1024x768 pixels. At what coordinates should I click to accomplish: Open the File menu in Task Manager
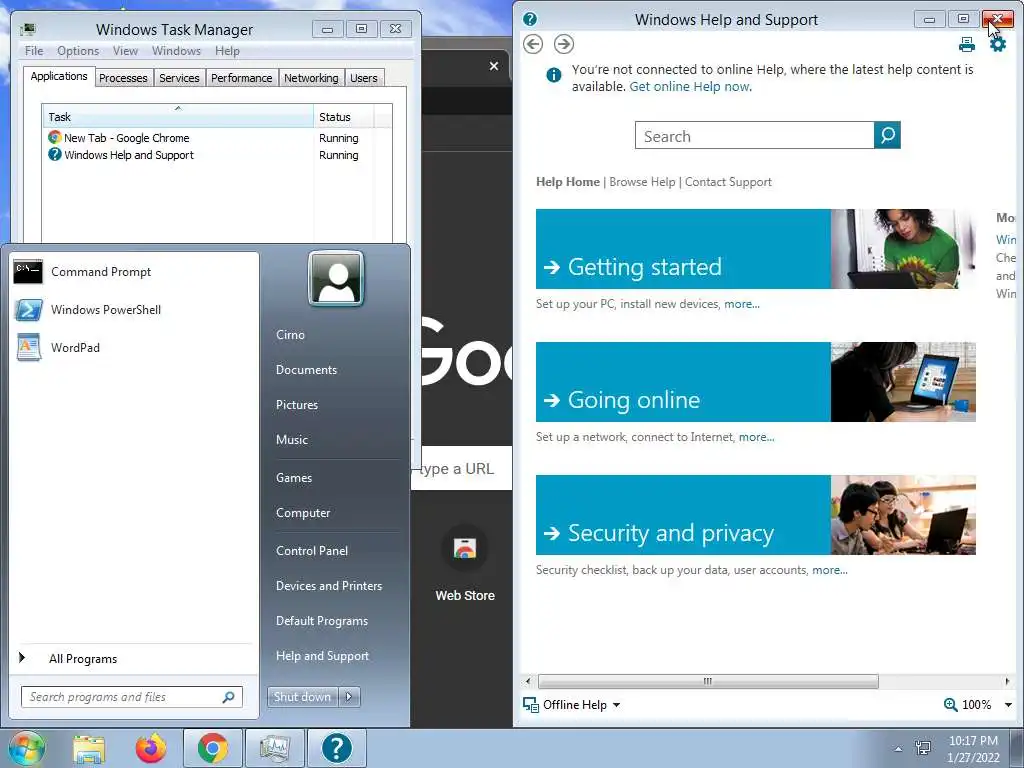(x=34, y=51)
